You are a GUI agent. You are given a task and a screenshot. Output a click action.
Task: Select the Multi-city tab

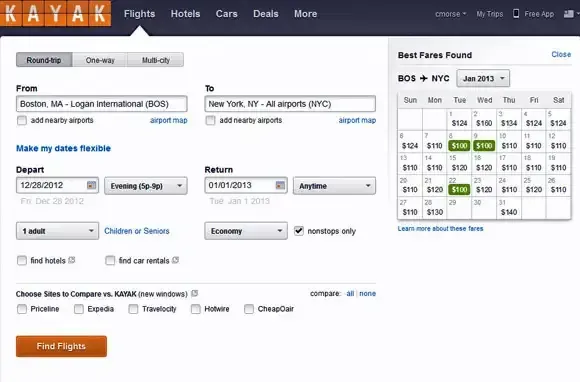156,60
